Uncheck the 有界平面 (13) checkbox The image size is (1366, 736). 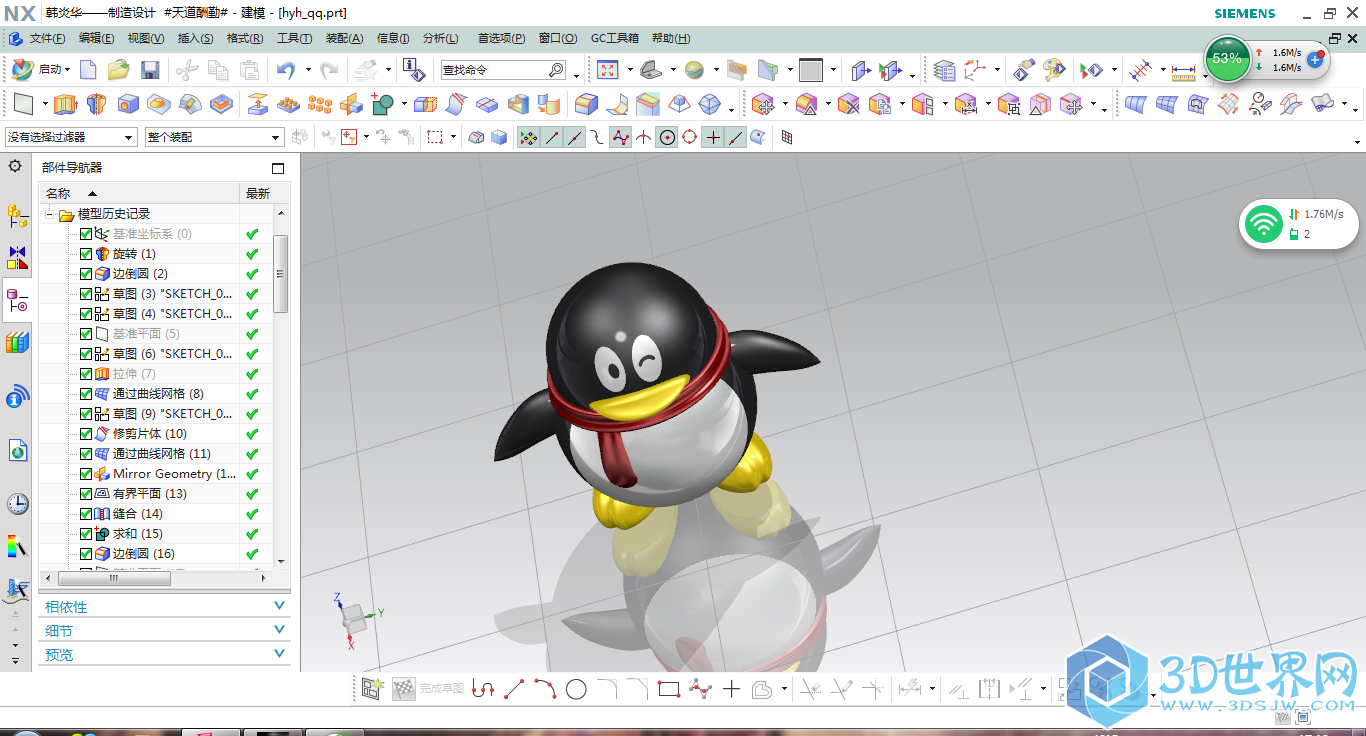click(x=86, y=494)
